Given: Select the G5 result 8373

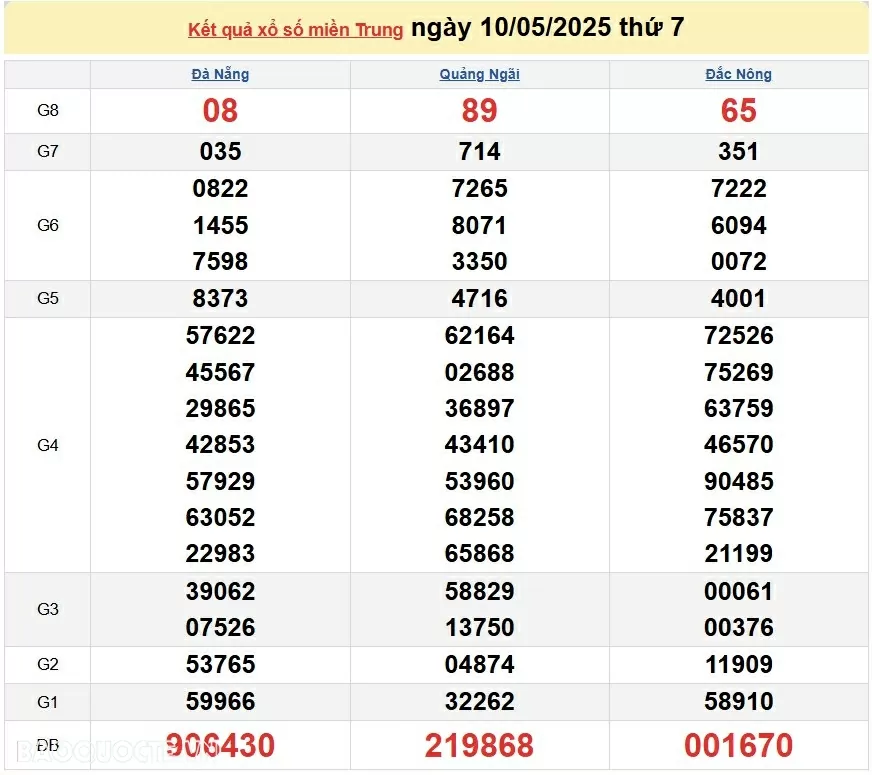Looking at the screenshot, I should click(x=220, y=299).
